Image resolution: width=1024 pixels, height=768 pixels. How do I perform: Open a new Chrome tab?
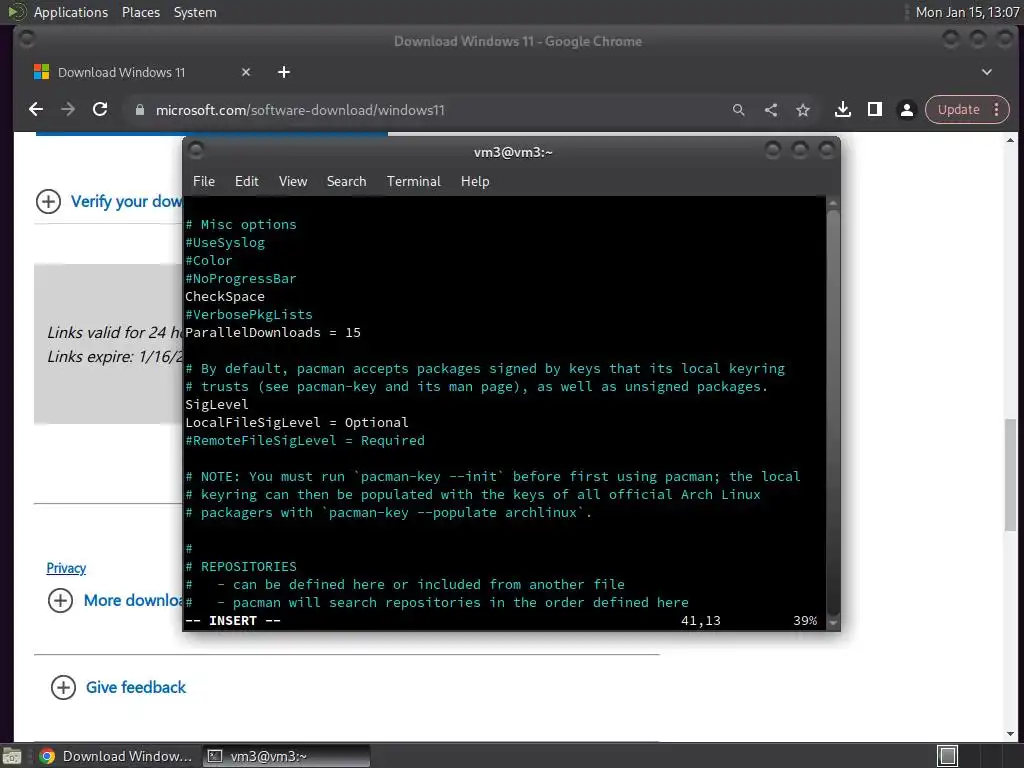click(x=283, y=72)
